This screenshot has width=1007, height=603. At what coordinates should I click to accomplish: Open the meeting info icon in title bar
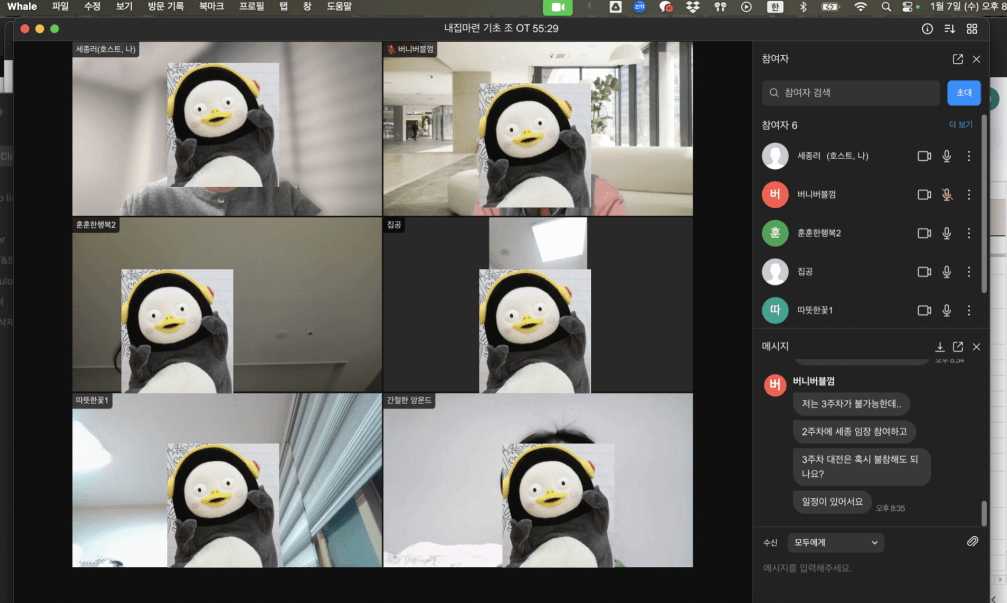[927, 29]
